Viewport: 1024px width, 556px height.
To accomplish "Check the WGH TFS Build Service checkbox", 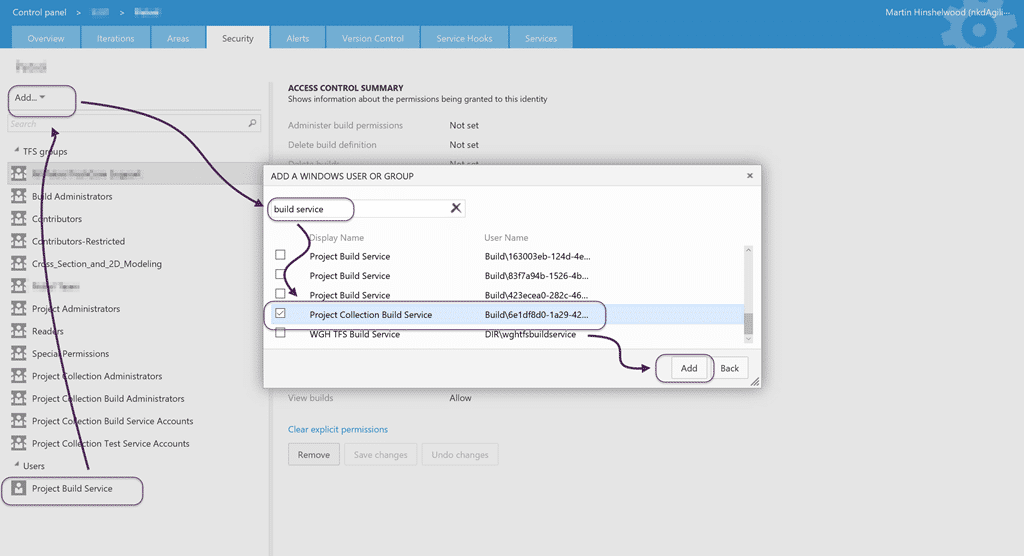I will [280, 333].
